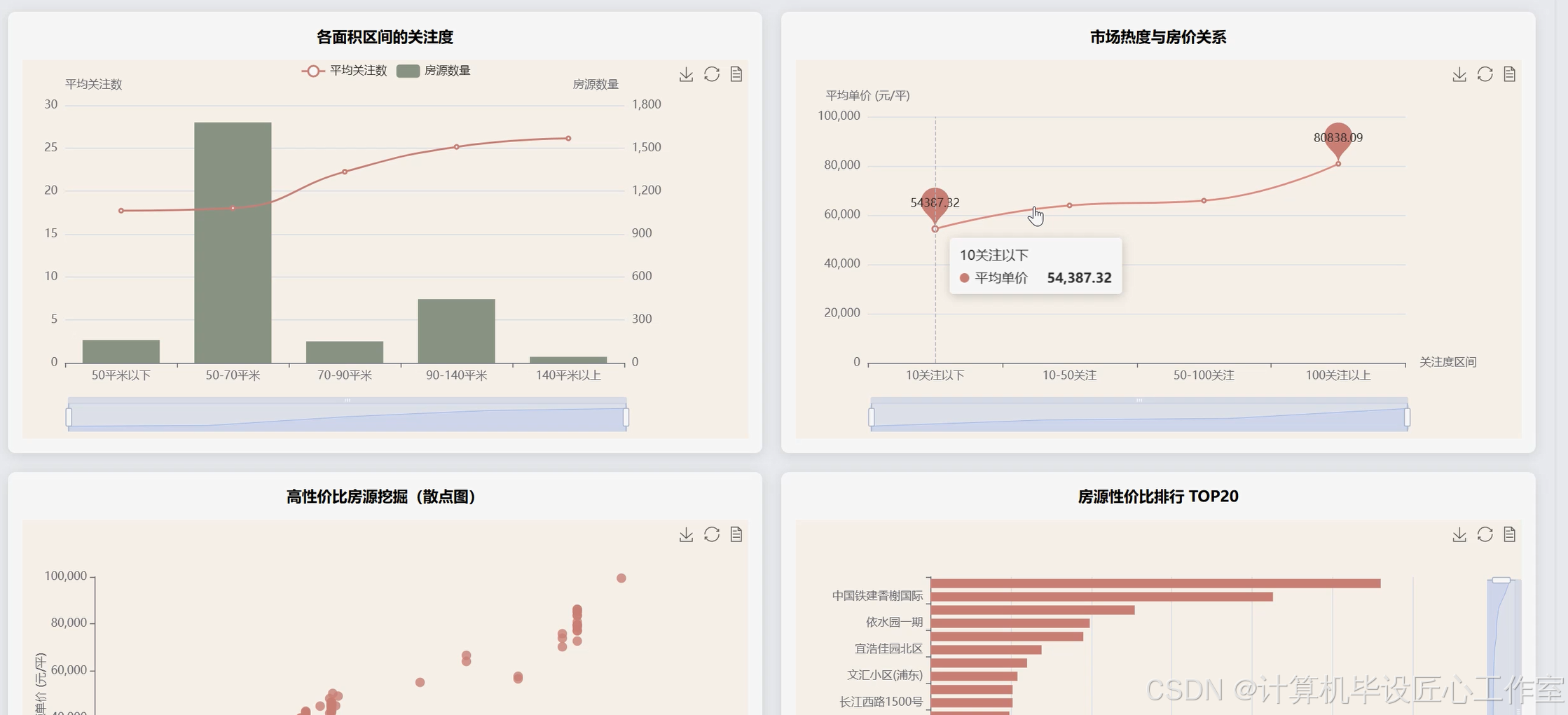Refresh the market heat and price chart

1485,74
